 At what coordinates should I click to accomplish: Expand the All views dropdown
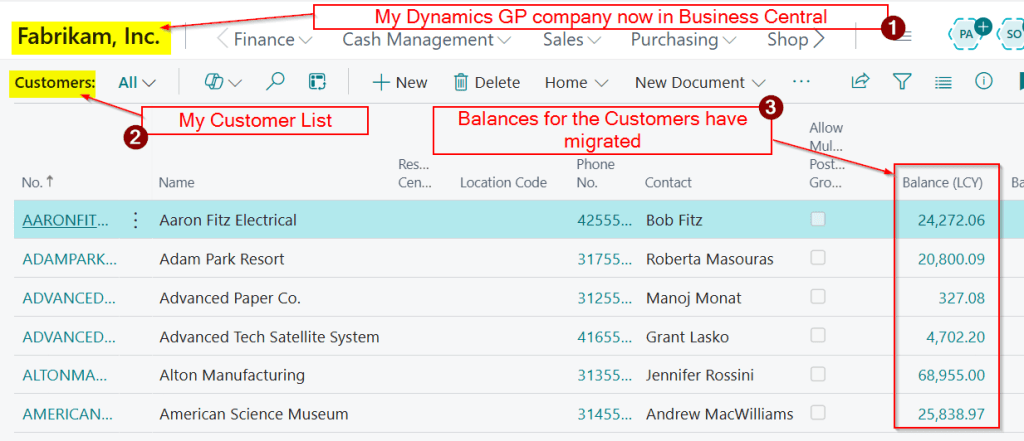coord(137,83)
